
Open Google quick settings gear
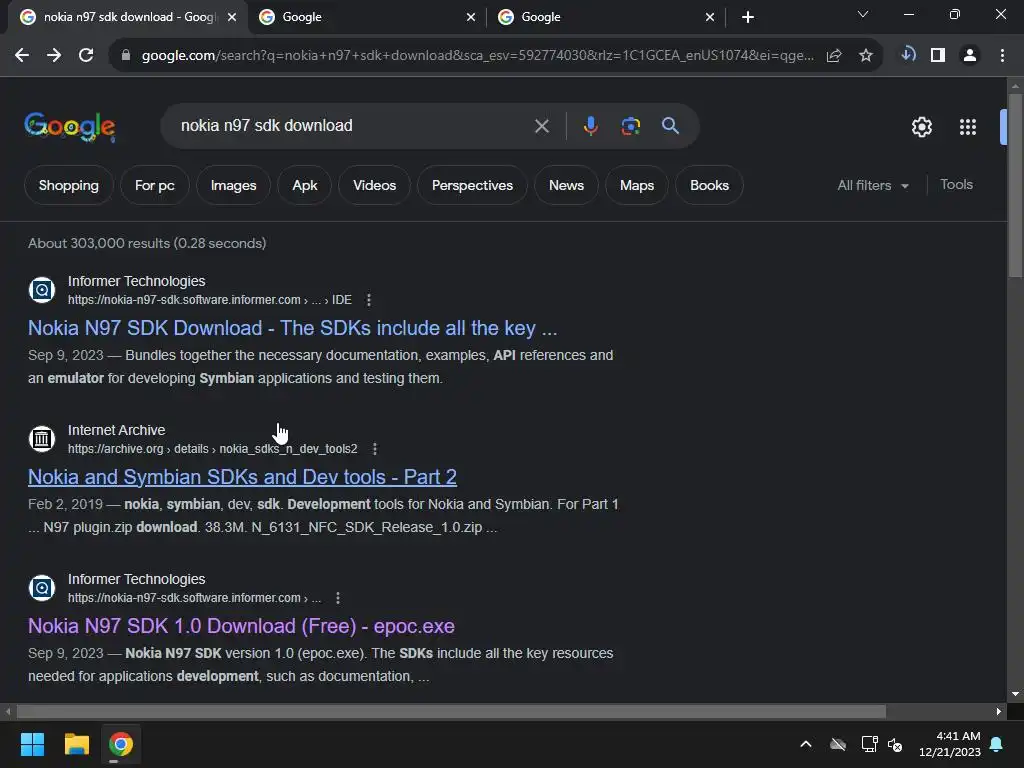point(921,127)
